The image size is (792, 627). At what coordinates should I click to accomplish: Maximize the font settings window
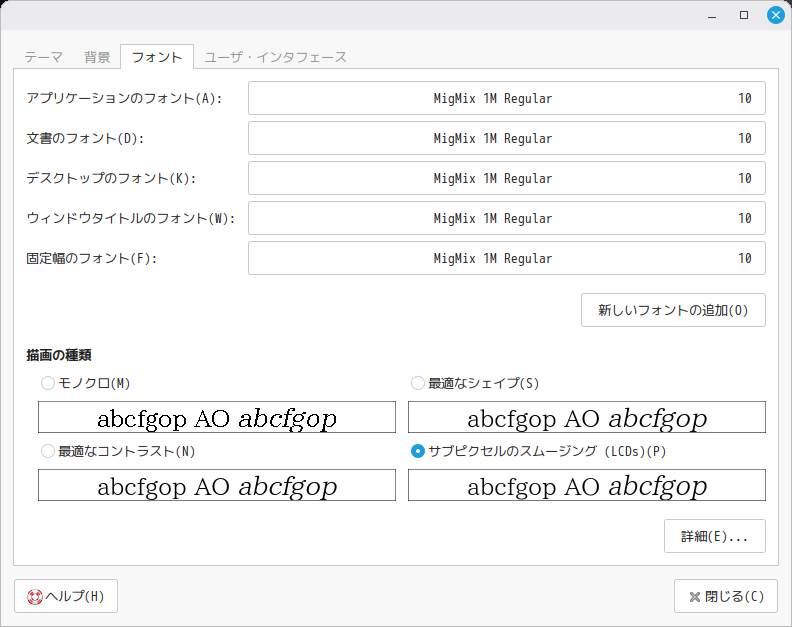[744, 15]
